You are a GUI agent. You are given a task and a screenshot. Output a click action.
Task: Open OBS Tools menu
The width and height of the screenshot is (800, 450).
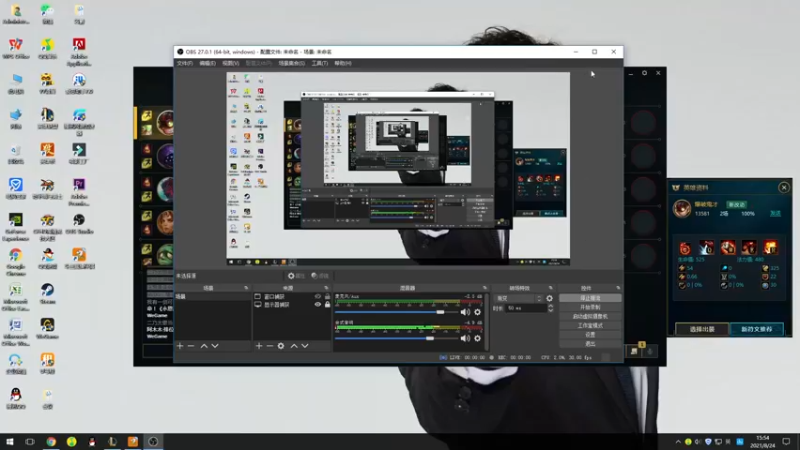pos(319,63)
